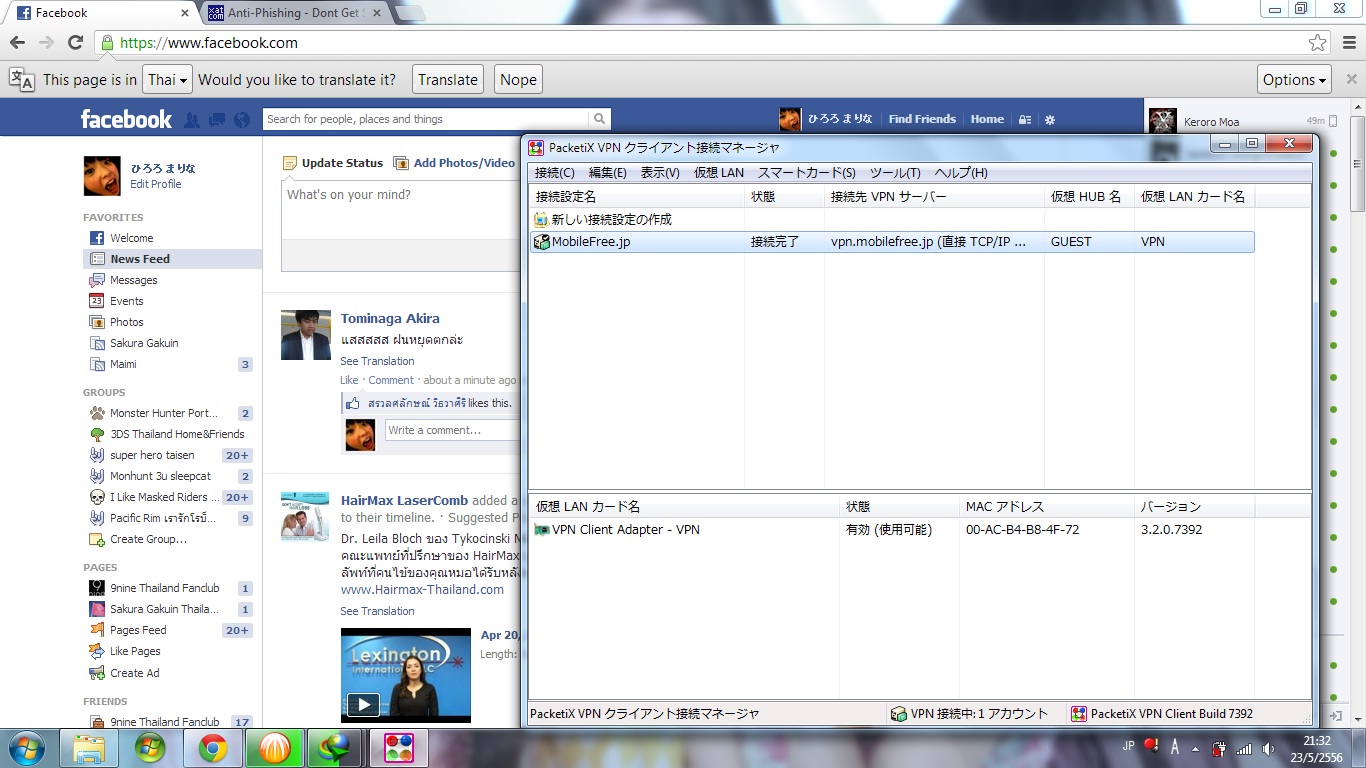Go back with Chrome's back arrow
Screen dimensions: 1366x768
(17, 42)
